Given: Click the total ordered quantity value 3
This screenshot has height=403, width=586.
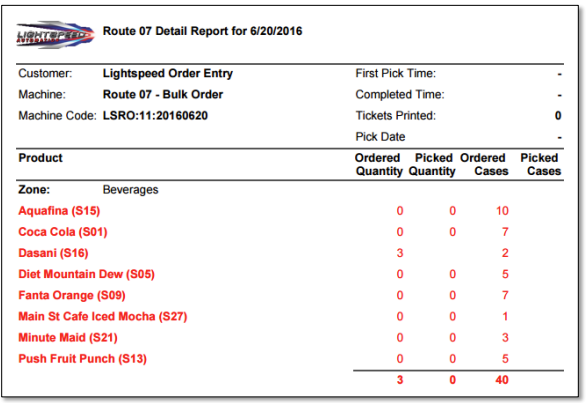Looking at the screenshot, I should (400, 380).
